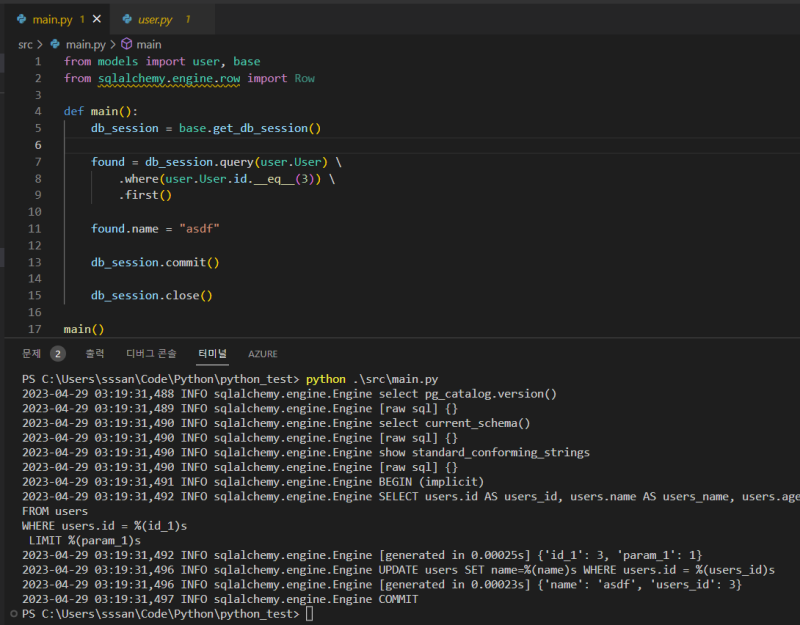This screenshot has height=625, width=800.
Task: Expand the main.py breadcrumb dropdown
Action: pyautogui.click(x=86, y=44)
